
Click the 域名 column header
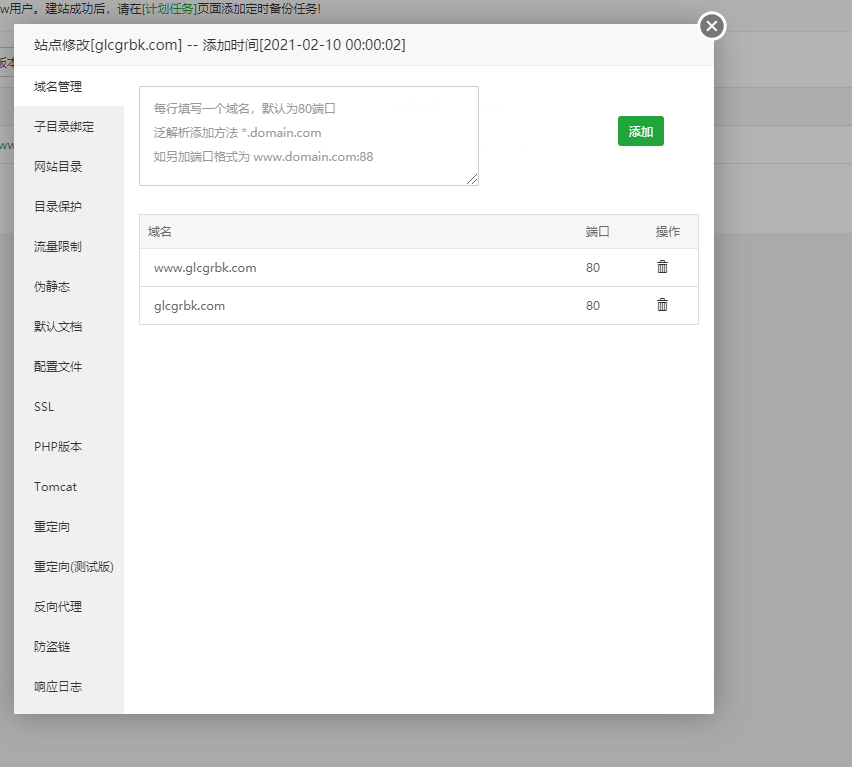coord(160,231)
